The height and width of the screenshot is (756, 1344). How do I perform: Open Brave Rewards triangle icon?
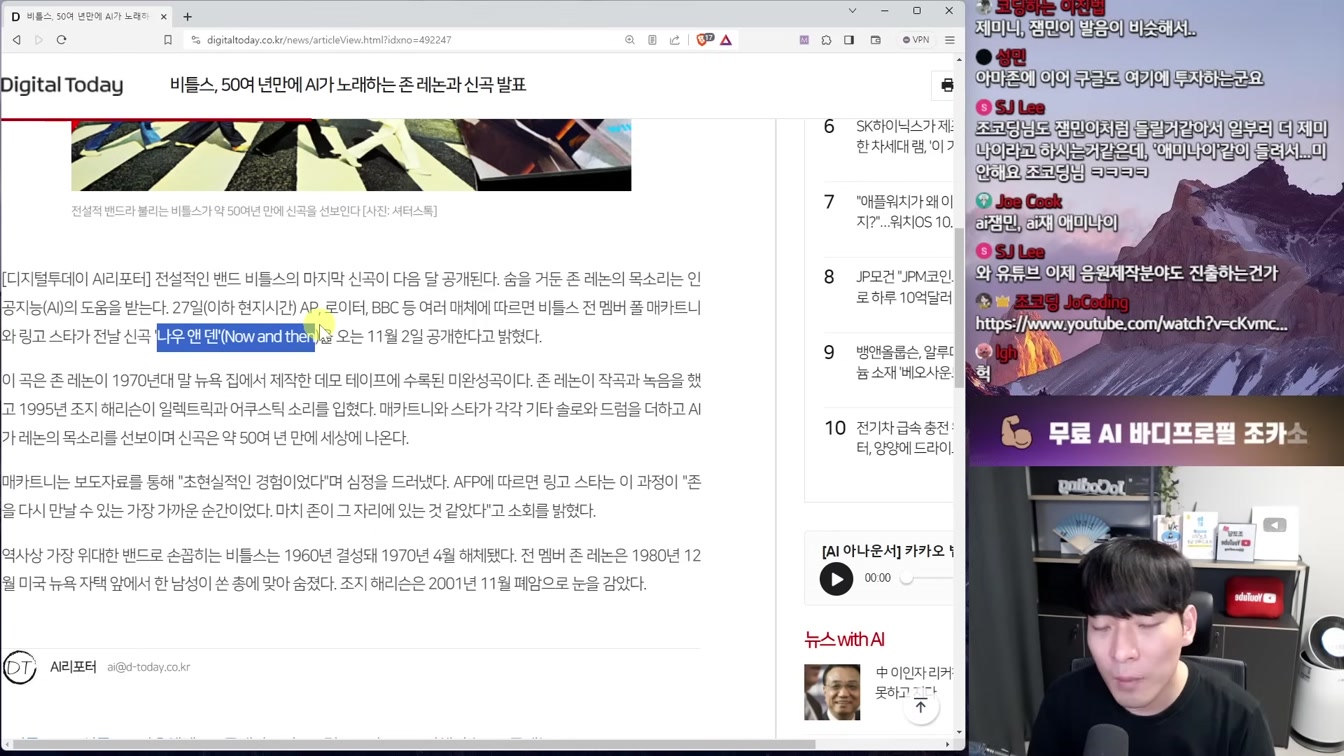pos(726,40)
